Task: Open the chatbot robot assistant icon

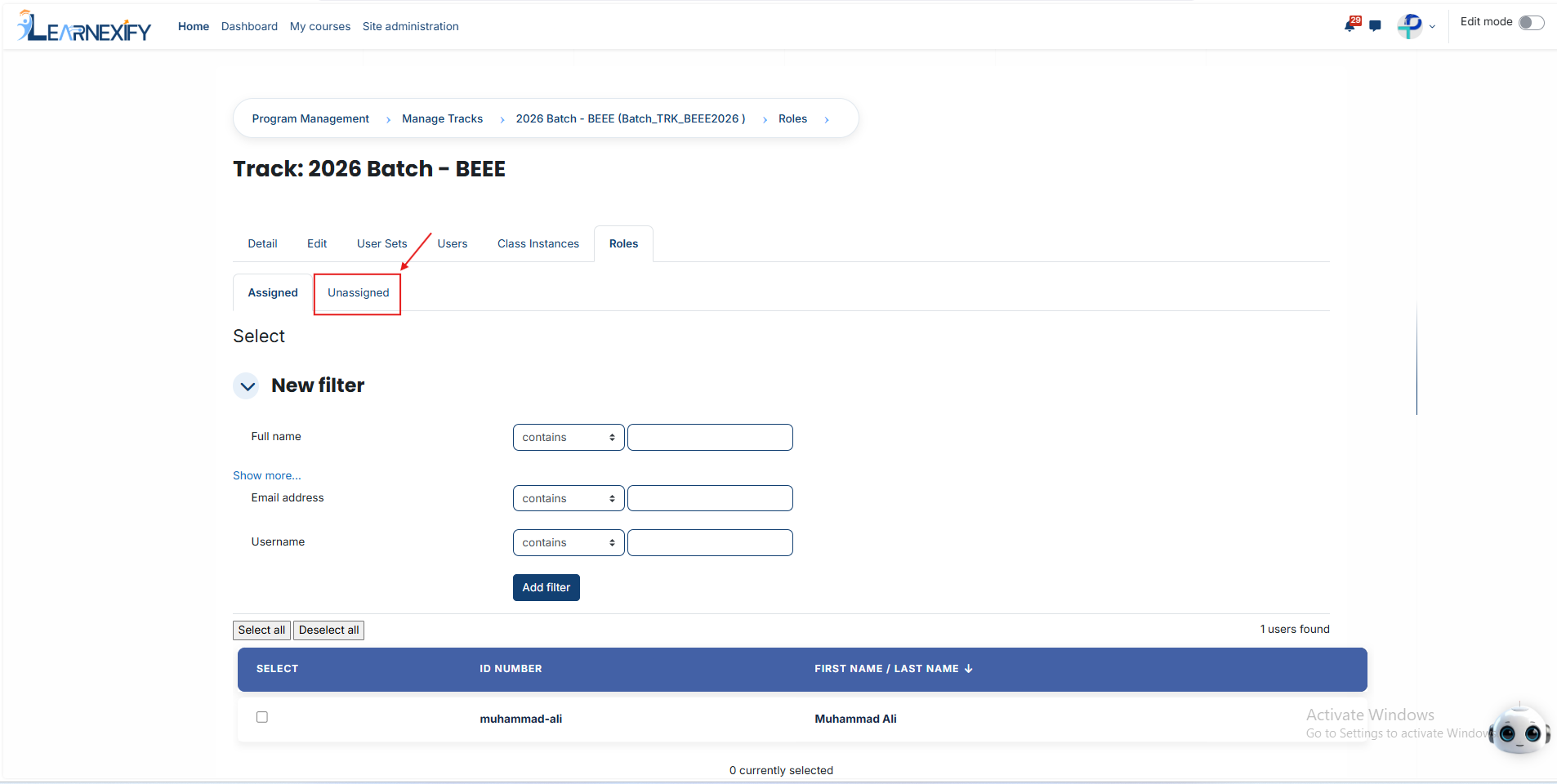Action: [1519, 729]
